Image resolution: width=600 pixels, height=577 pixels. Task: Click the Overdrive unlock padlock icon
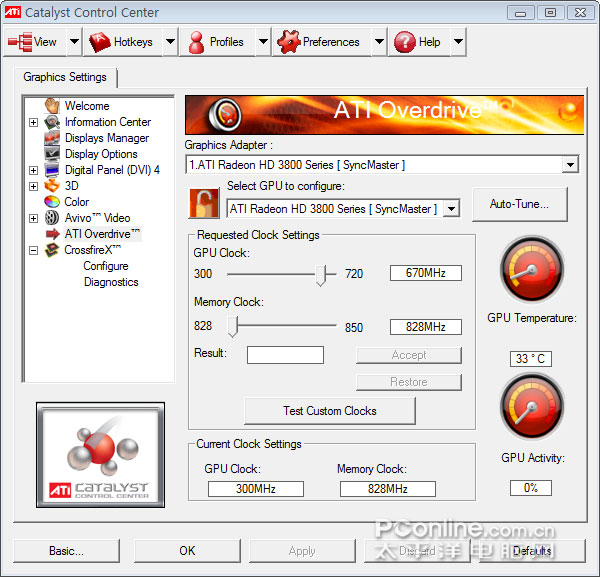click(204, 203)
